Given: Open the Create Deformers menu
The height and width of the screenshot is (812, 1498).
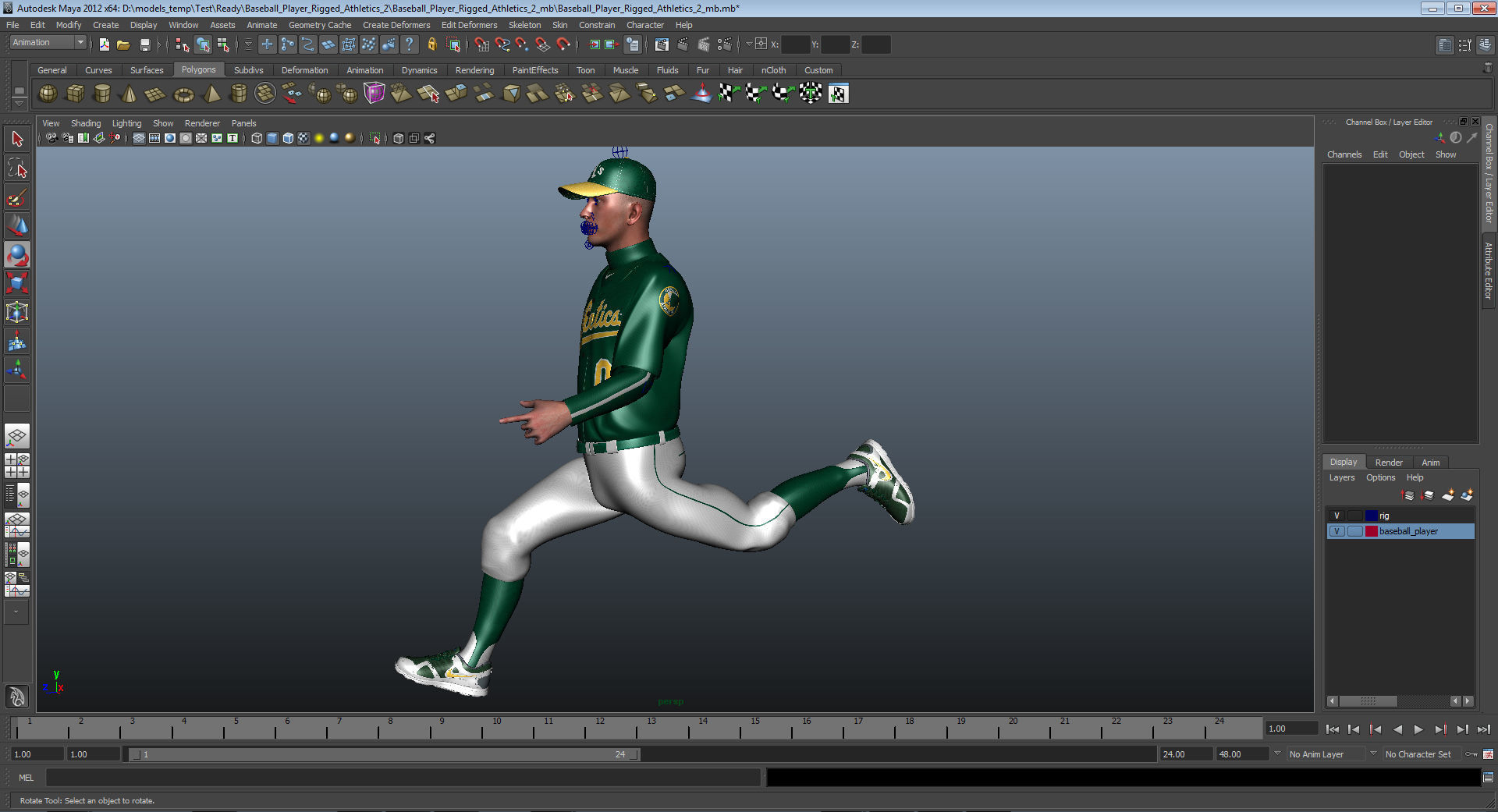Looking at the screenshot, I should click(x=396, y=25).
